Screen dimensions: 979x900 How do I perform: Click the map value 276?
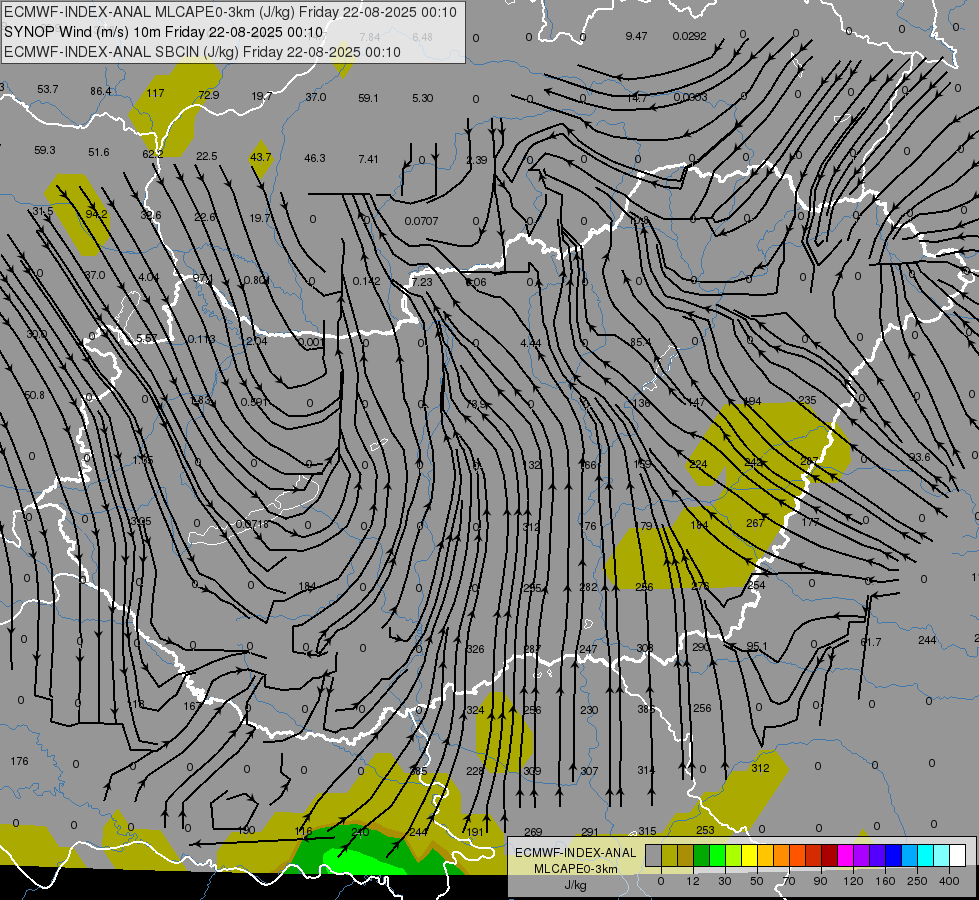700,586
